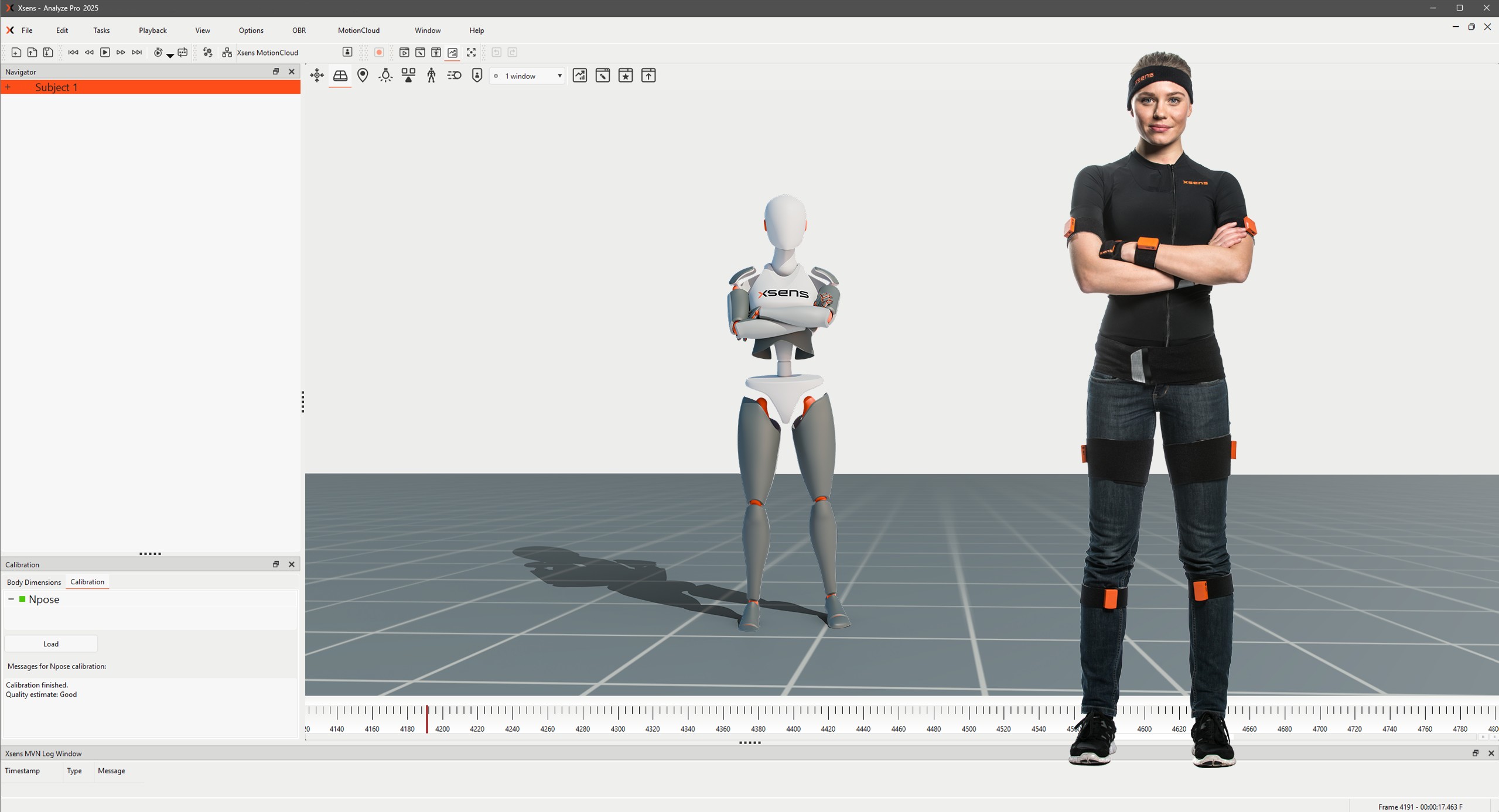Step back with the rewind button

[x=89, y=53]
